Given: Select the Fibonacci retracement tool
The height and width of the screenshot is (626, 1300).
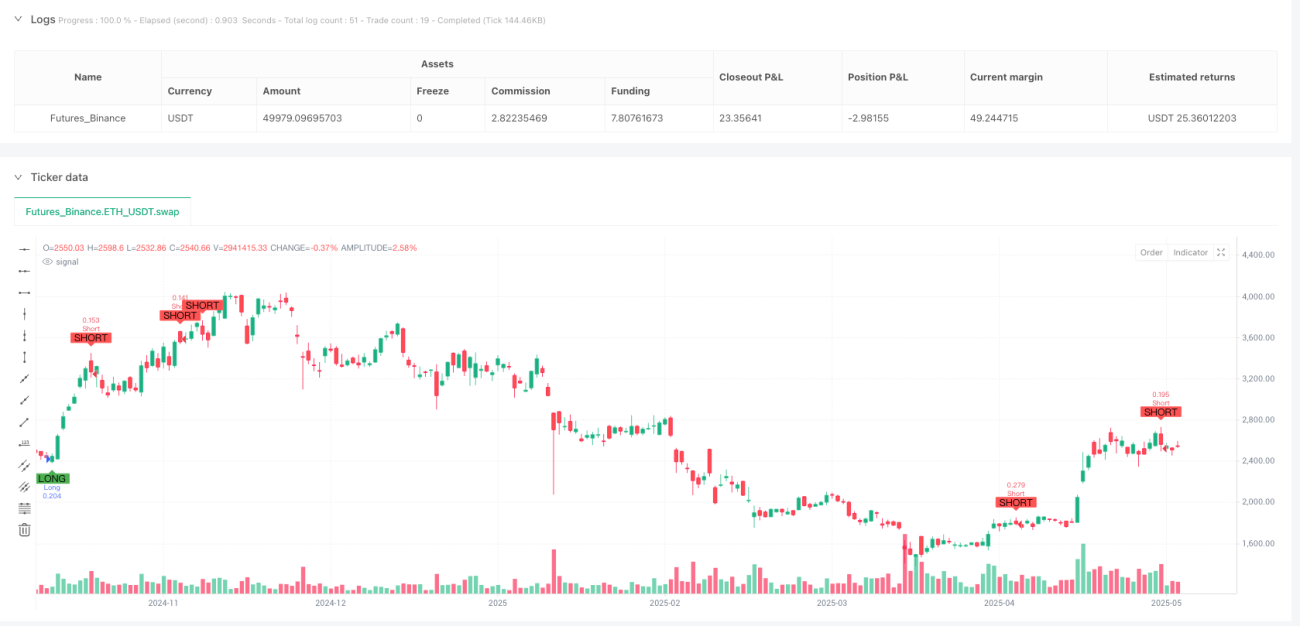Looking at the screenshot, I should tap(25, 508).
